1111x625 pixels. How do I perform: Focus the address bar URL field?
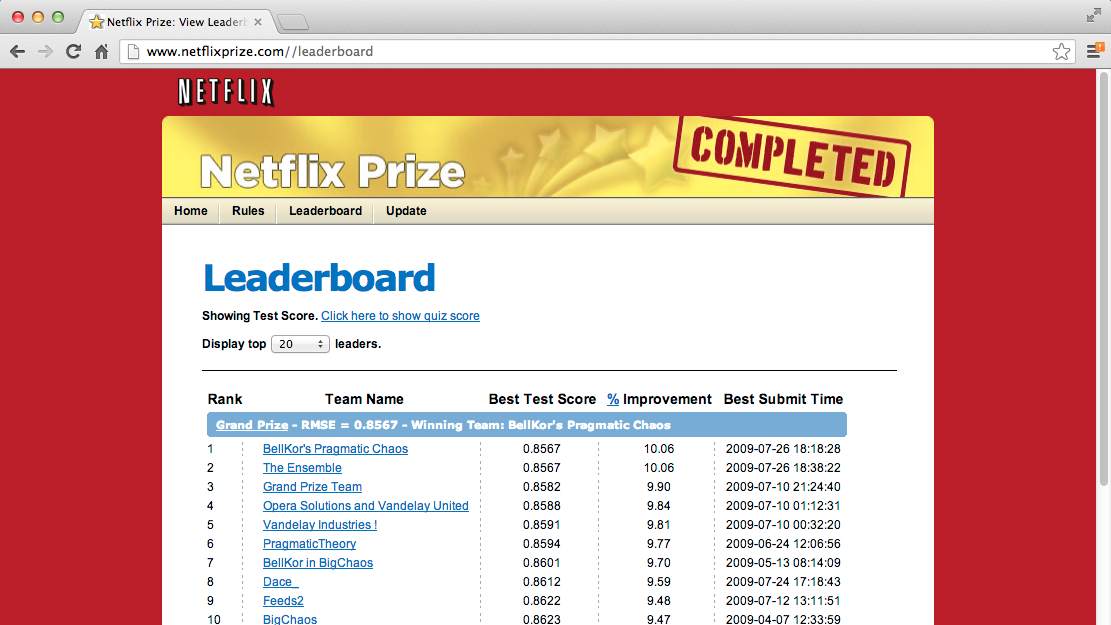coord(595,51)
